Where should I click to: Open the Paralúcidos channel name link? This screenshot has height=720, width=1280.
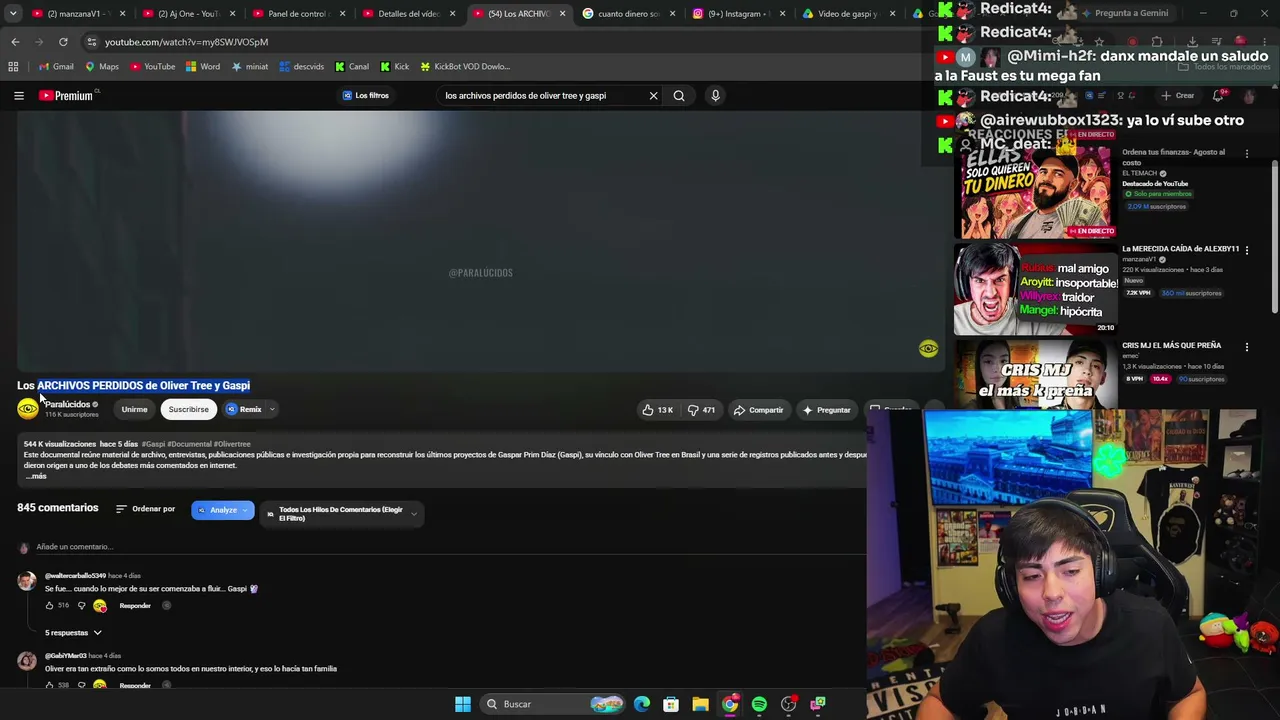point(67,404)
